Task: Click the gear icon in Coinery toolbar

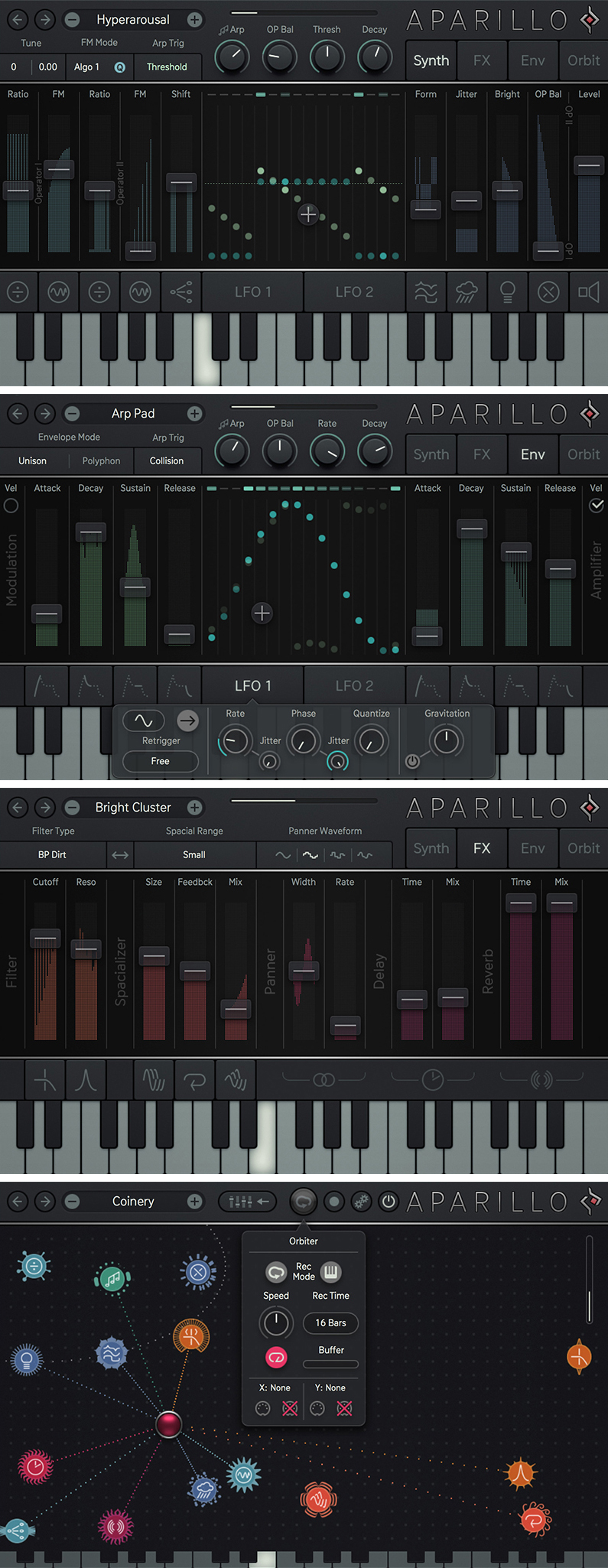Action: click(361, 1201)
